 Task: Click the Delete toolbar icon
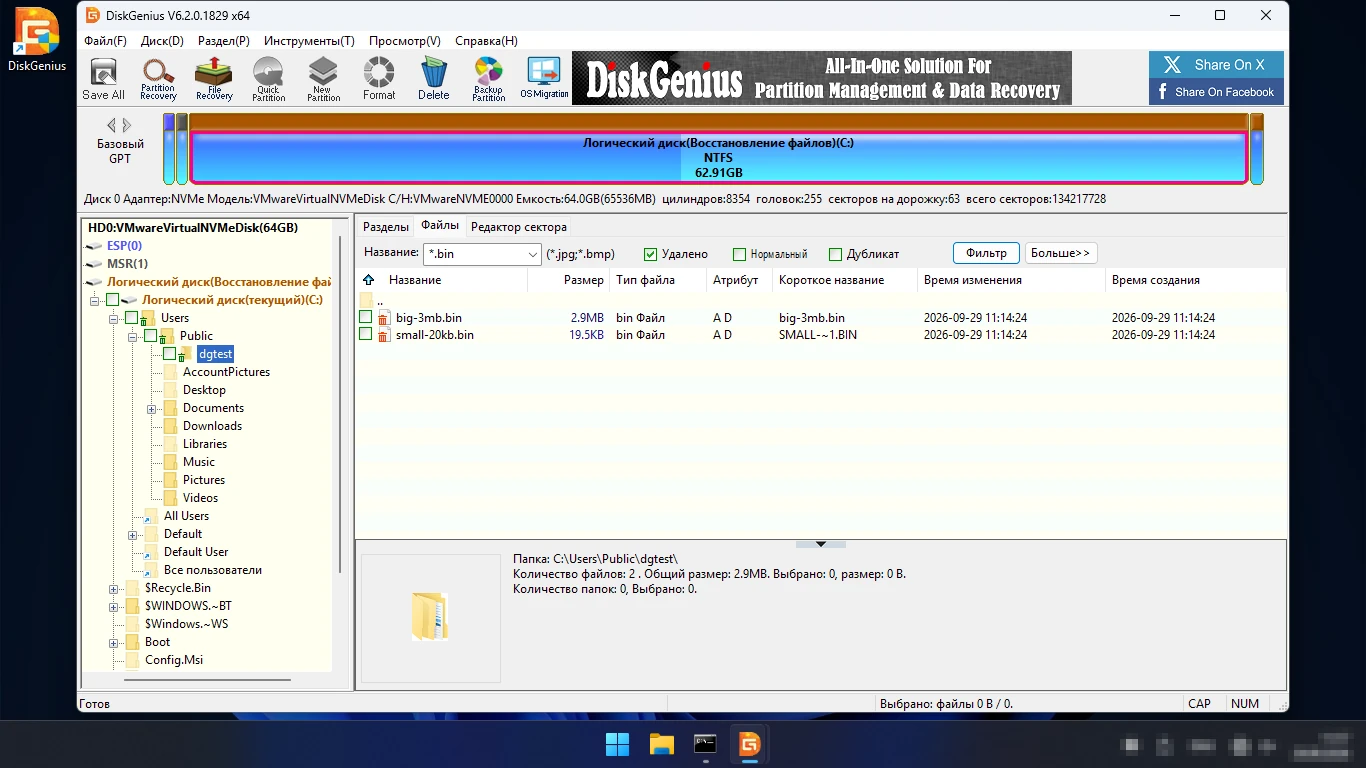click(x=433, y=78)
